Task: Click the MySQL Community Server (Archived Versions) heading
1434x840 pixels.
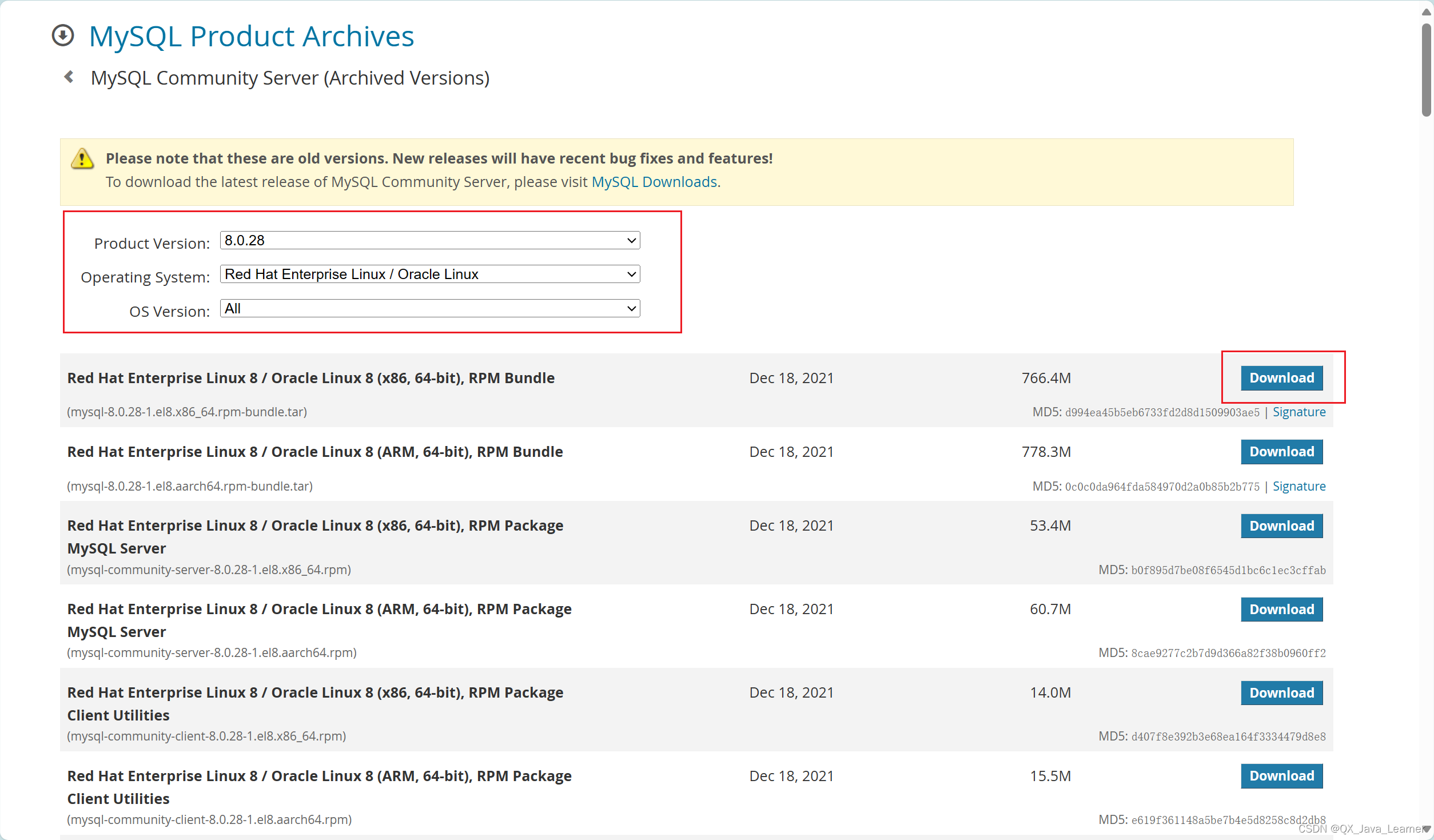Action: click(x=290, y=78)
